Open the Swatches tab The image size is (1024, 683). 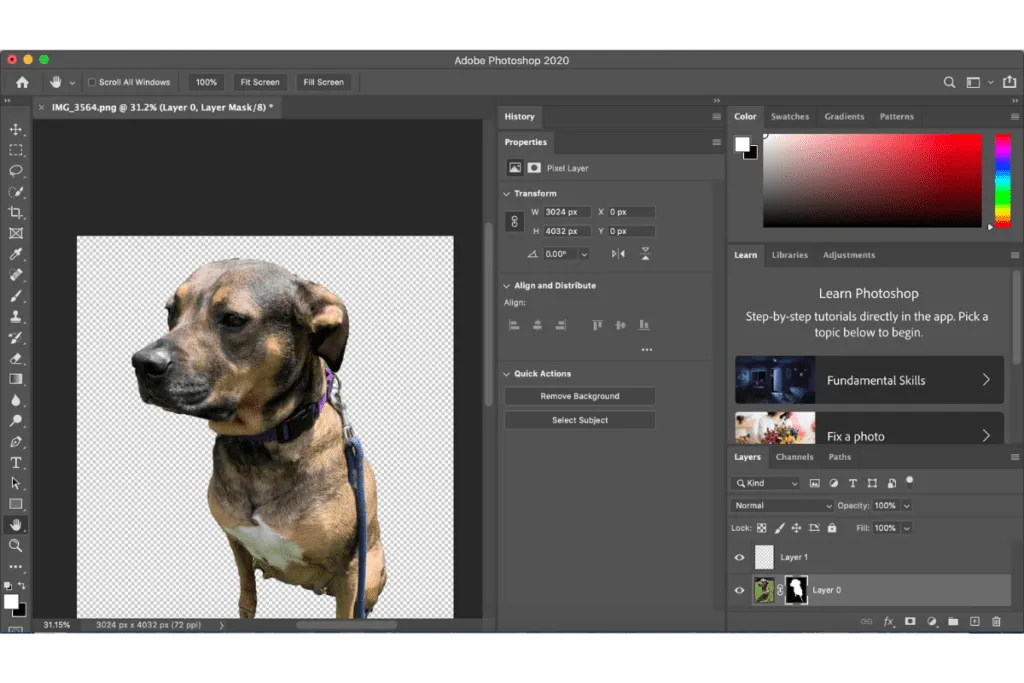(789, 116)
